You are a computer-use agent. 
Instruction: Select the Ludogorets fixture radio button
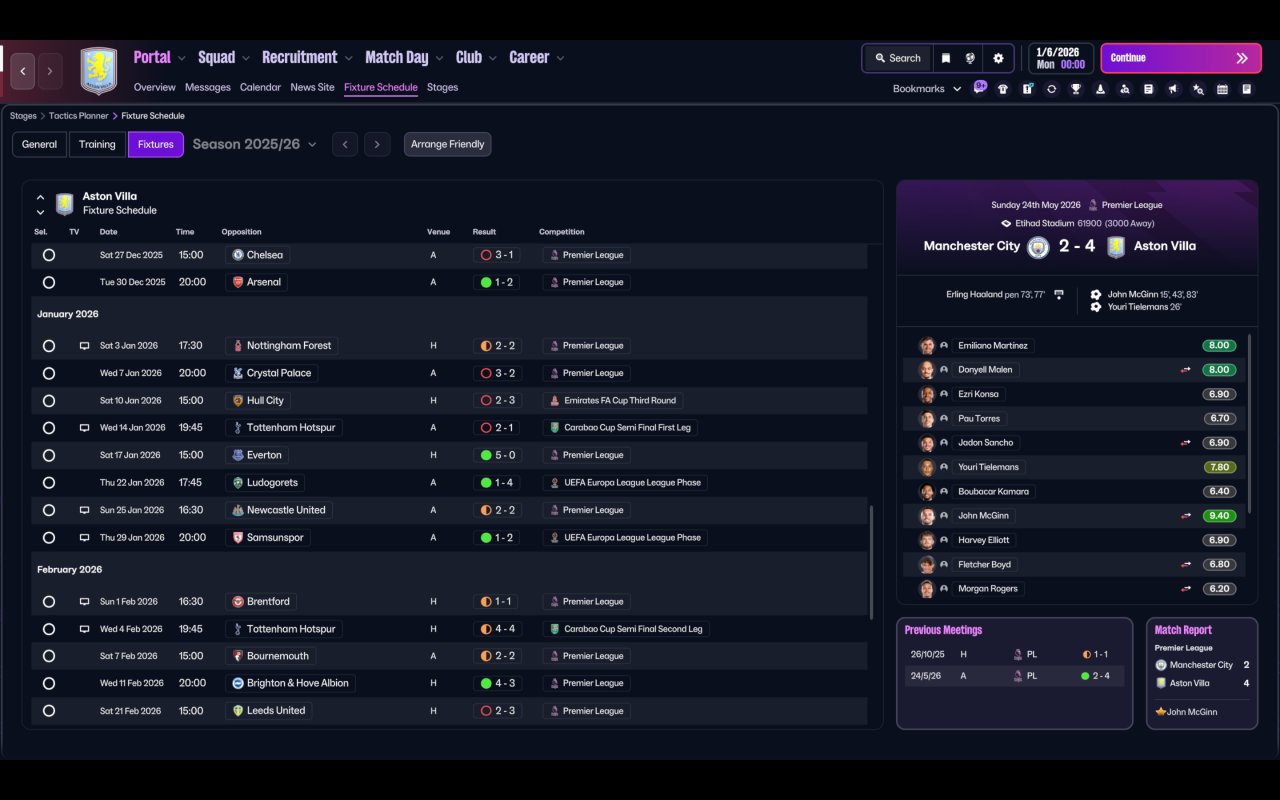(49, 483)
